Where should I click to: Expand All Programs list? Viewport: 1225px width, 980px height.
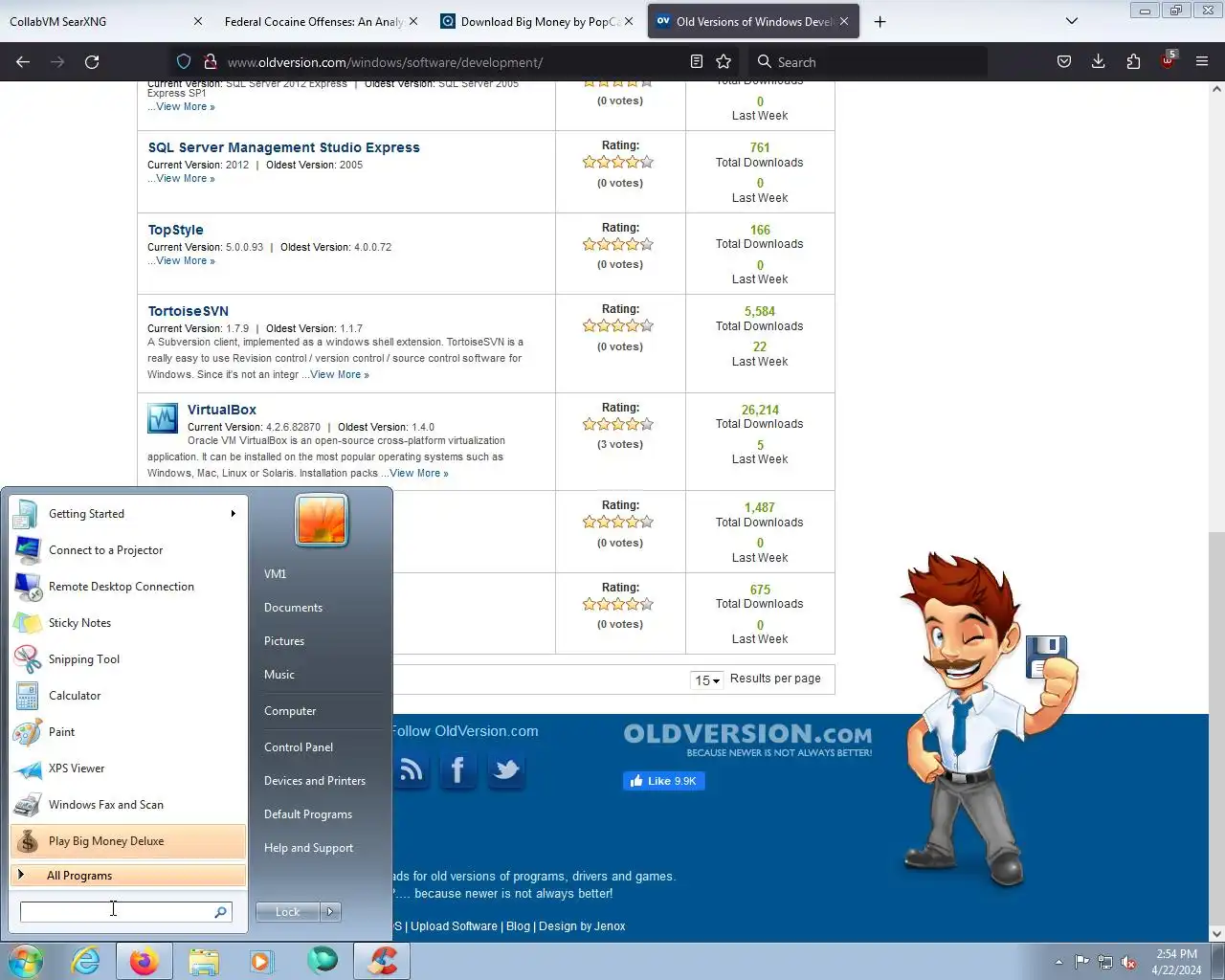127,876
